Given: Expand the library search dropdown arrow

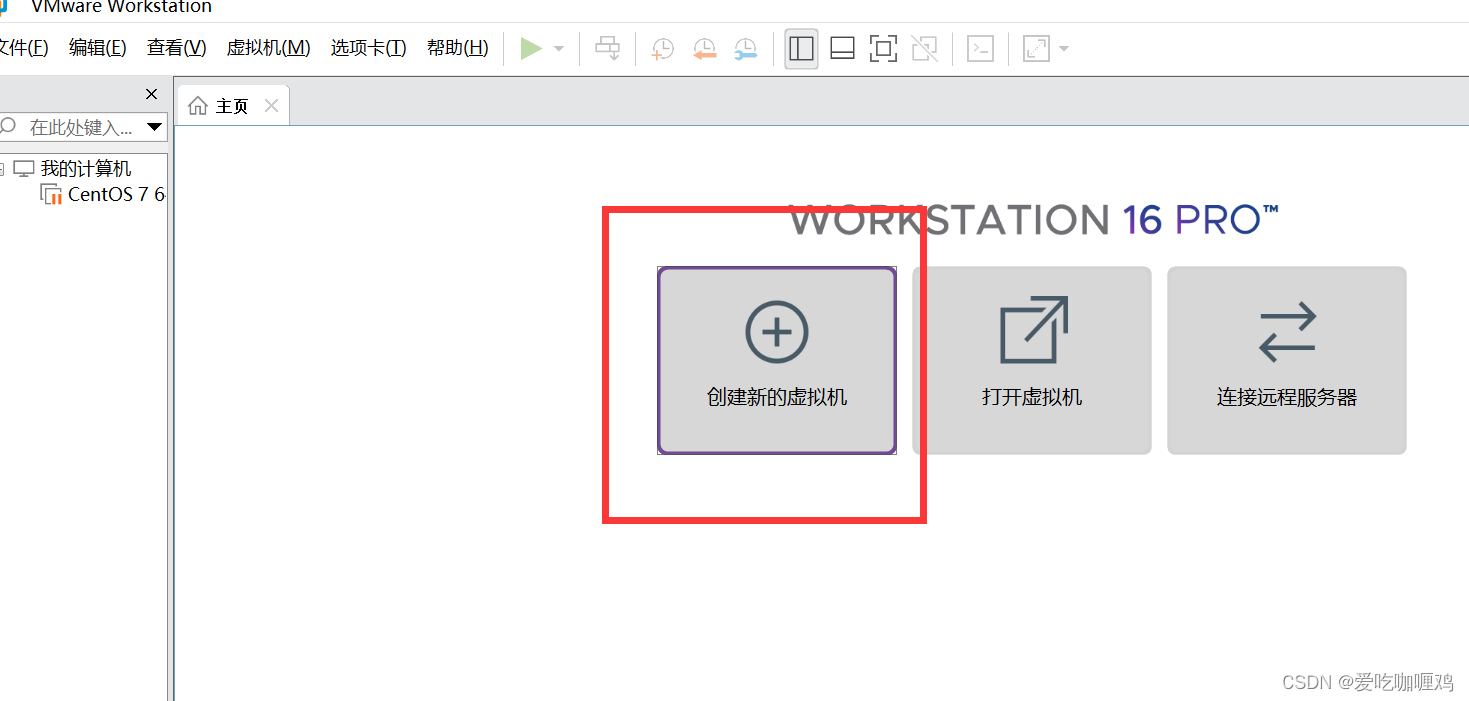Looking at the screenshot, I should click(154, 127).
